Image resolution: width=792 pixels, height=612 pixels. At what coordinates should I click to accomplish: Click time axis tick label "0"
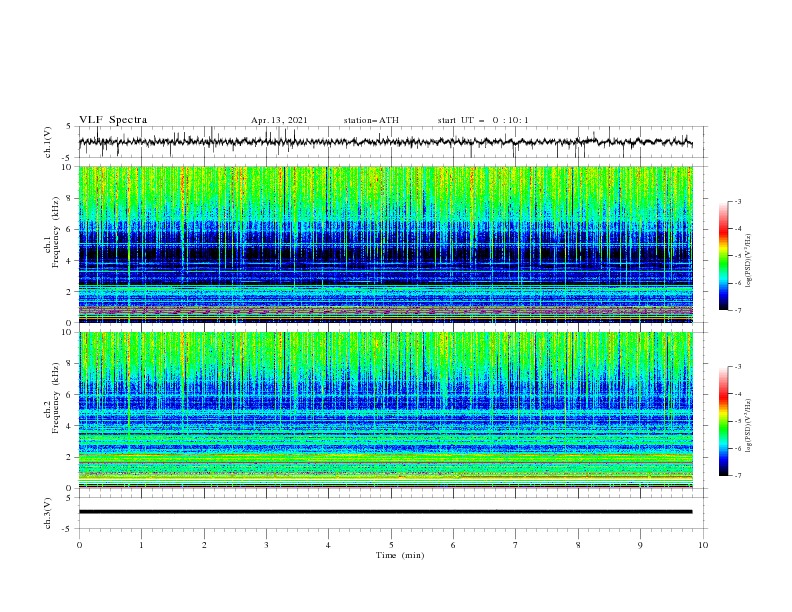tap(79, 545)
